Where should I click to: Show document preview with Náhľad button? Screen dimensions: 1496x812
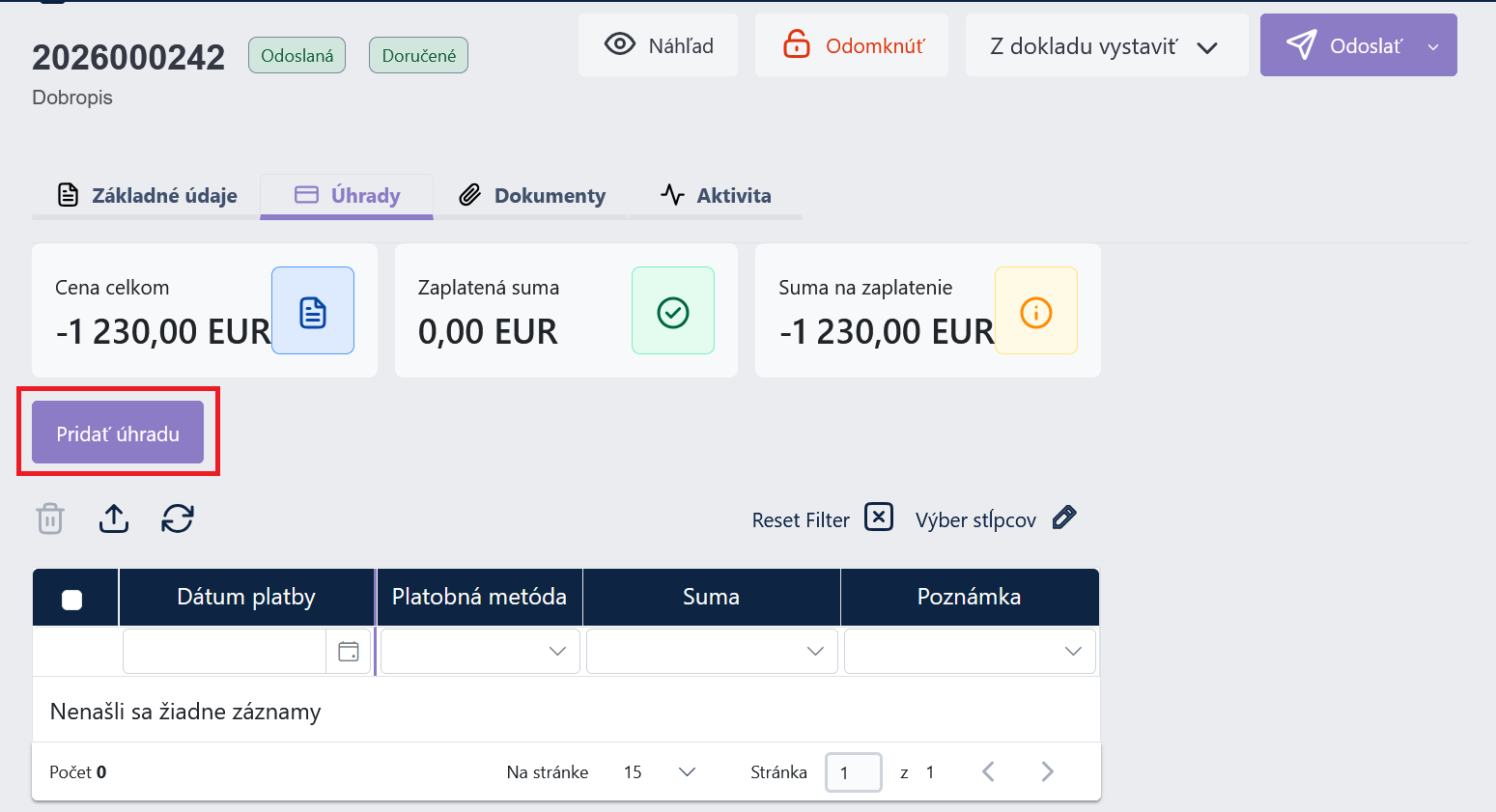click(658, 45)
